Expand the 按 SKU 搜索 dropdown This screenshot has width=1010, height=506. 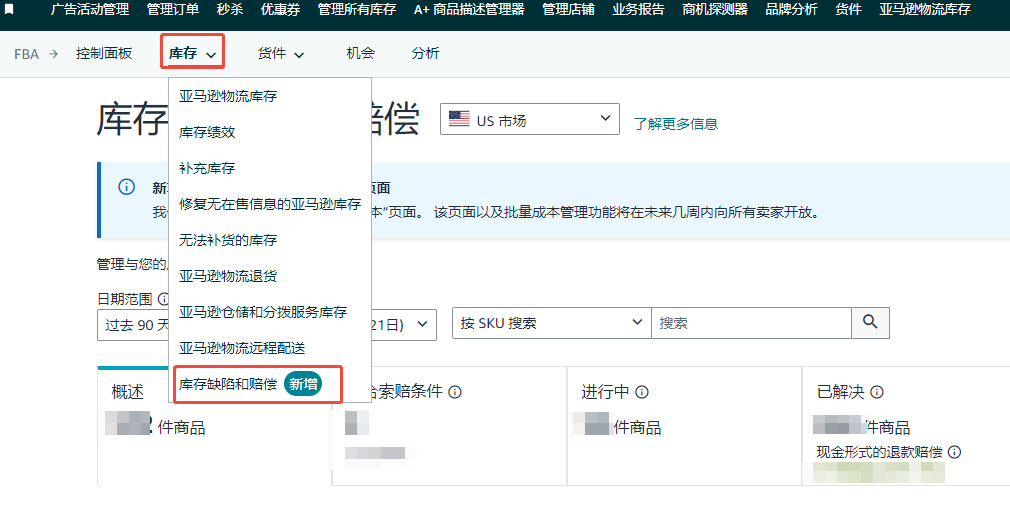(551, 323)
